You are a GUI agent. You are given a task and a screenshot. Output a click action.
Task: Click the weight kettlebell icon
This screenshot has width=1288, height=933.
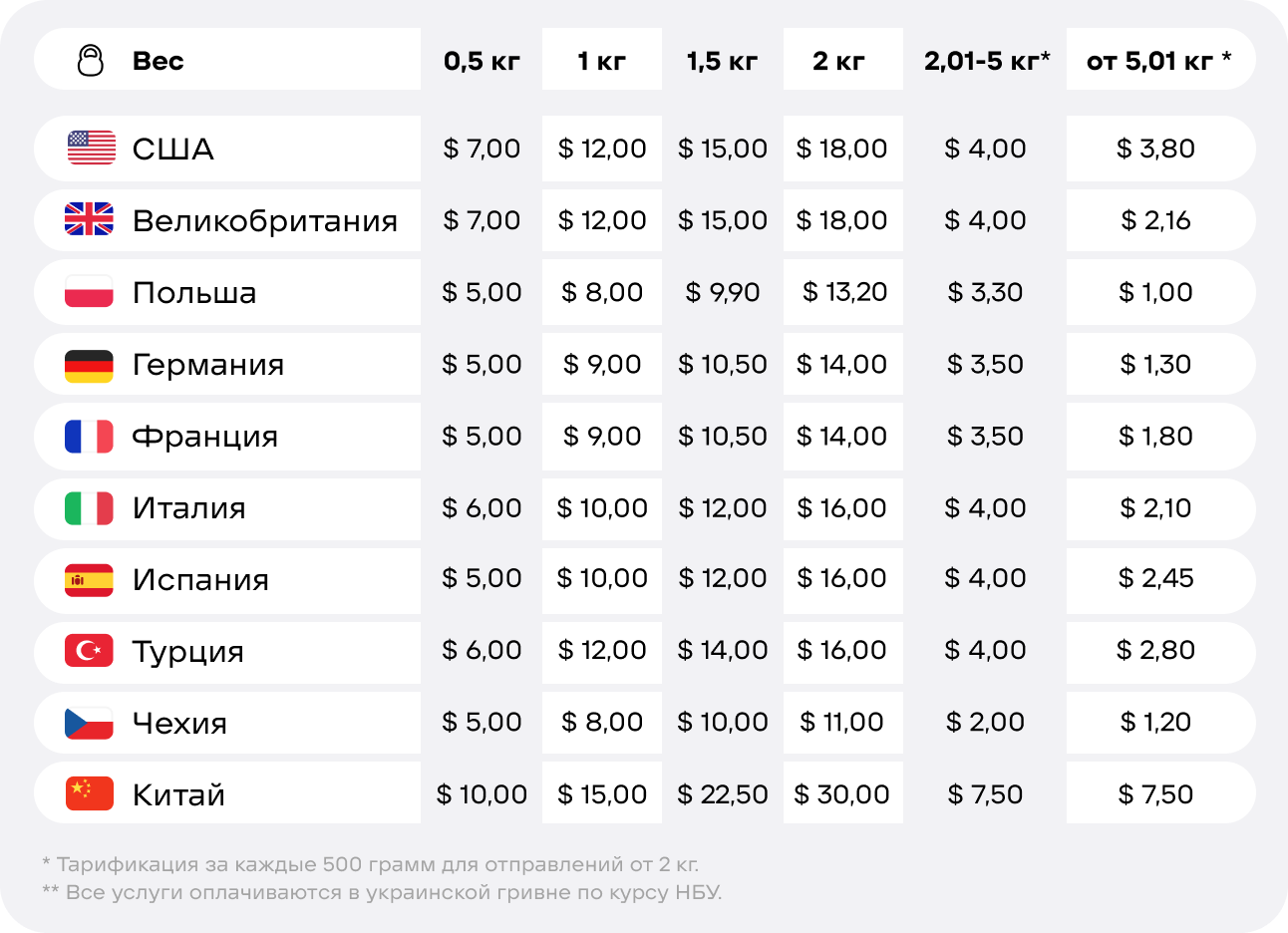click(x=91, y=60)
